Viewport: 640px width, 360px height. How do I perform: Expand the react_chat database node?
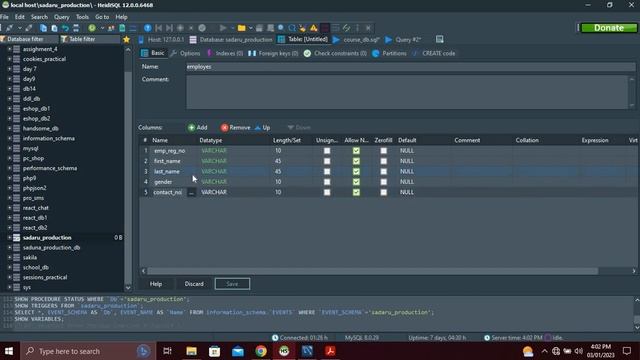(x=9, y=208)
